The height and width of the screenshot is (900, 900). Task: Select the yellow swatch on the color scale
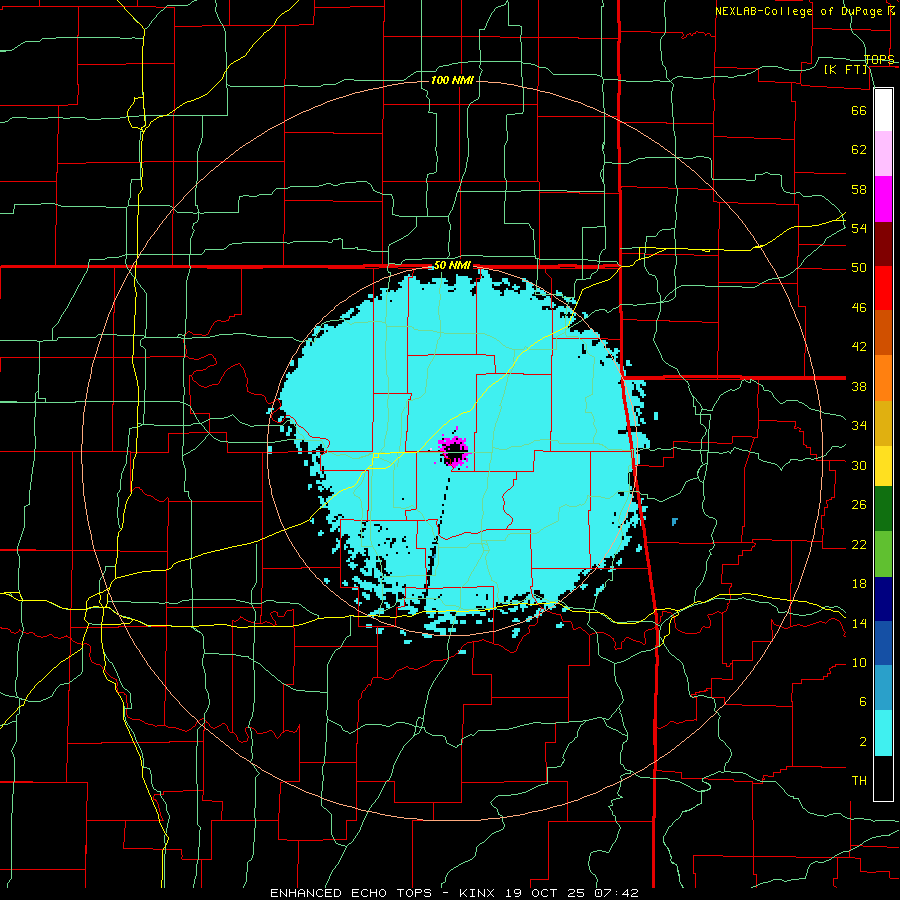pos(883,465)
